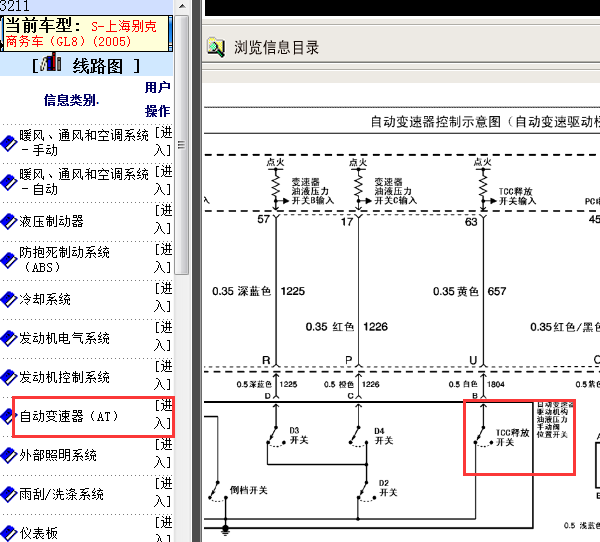Click book icon beside 暖风、通风和空调系统-自动
The width and height of the screenshot is (600, 542).
tap(8, 182)
